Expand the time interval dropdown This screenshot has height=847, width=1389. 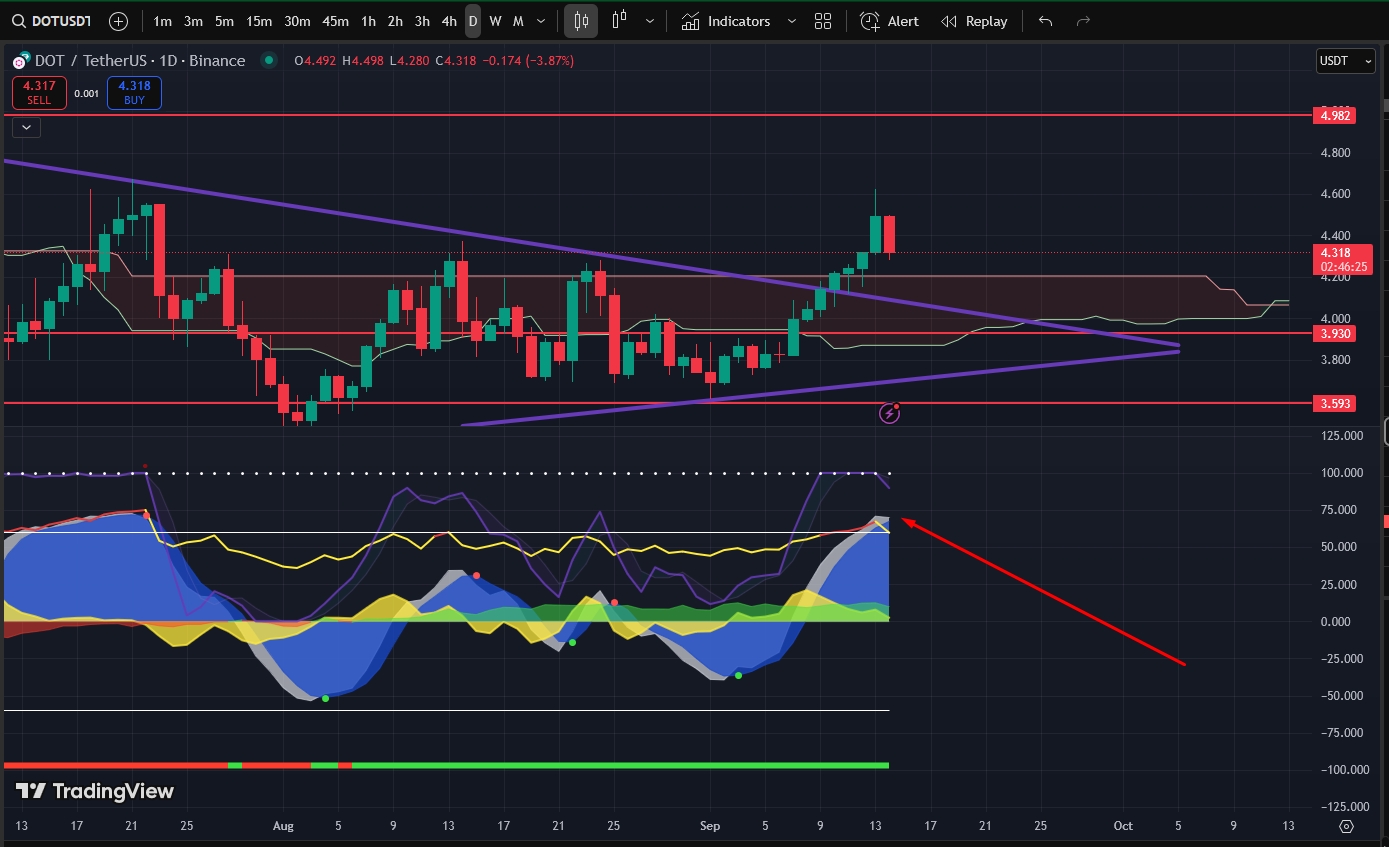[541, 21]
